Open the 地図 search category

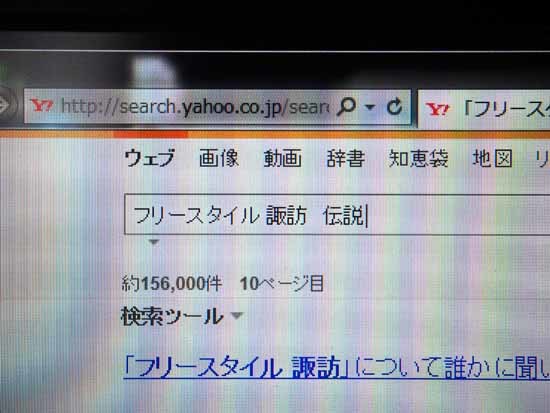pyautogui.click(x=492, y=158)
